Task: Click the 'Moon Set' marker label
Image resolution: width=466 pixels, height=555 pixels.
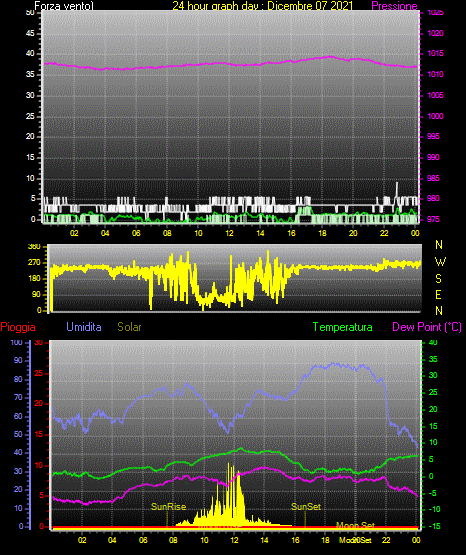Action: coord(355,525)
